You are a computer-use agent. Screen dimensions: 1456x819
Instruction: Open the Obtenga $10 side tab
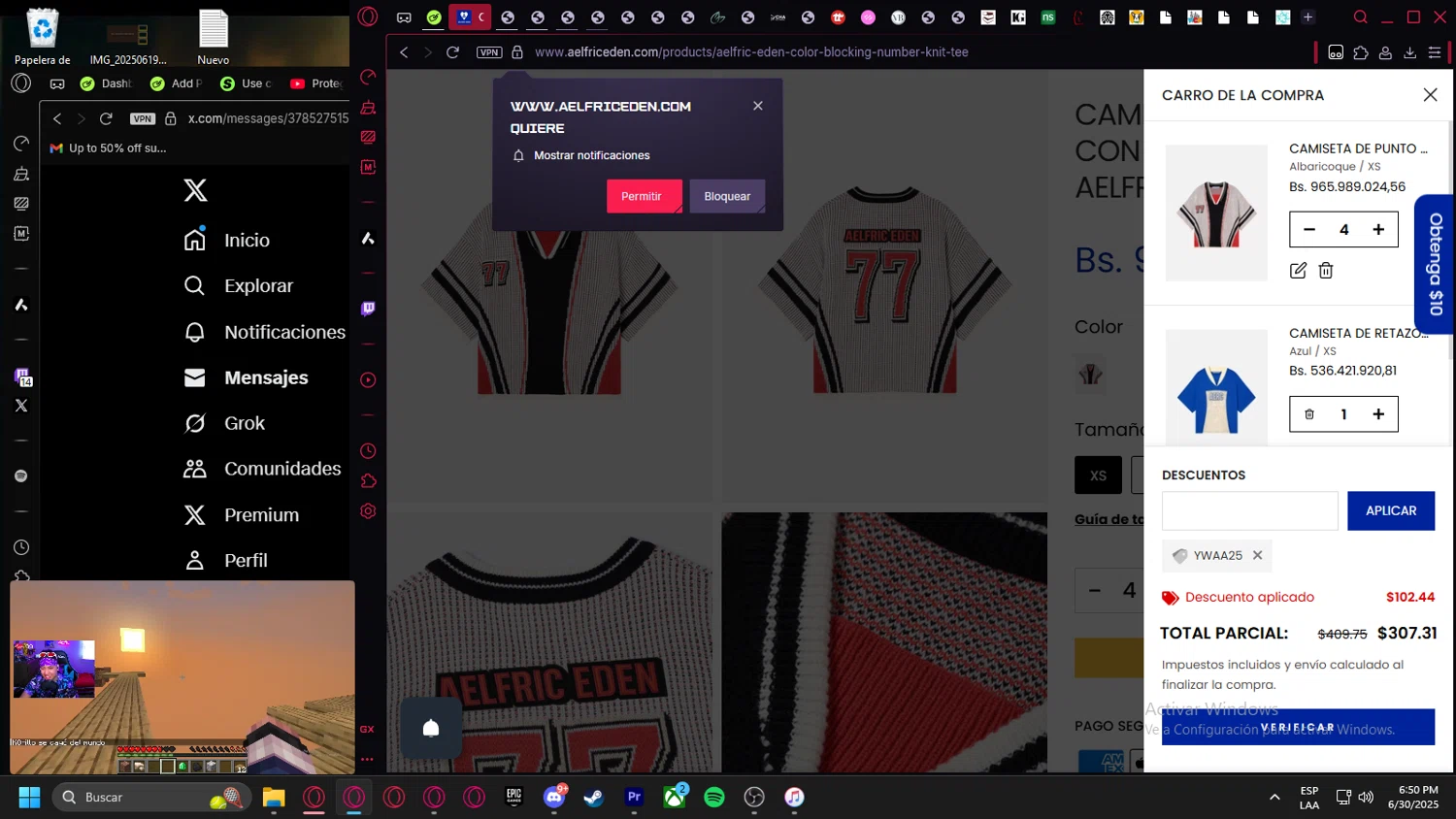(1435, 264)
